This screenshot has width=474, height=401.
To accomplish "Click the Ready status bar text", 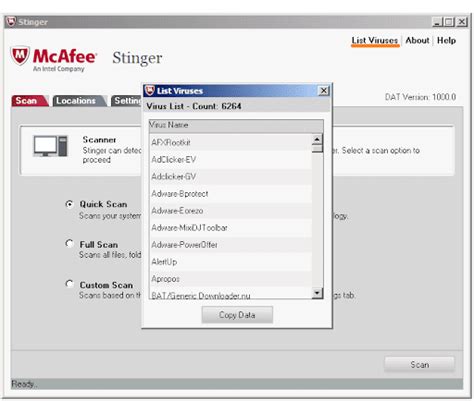I will tap(24, 384).
